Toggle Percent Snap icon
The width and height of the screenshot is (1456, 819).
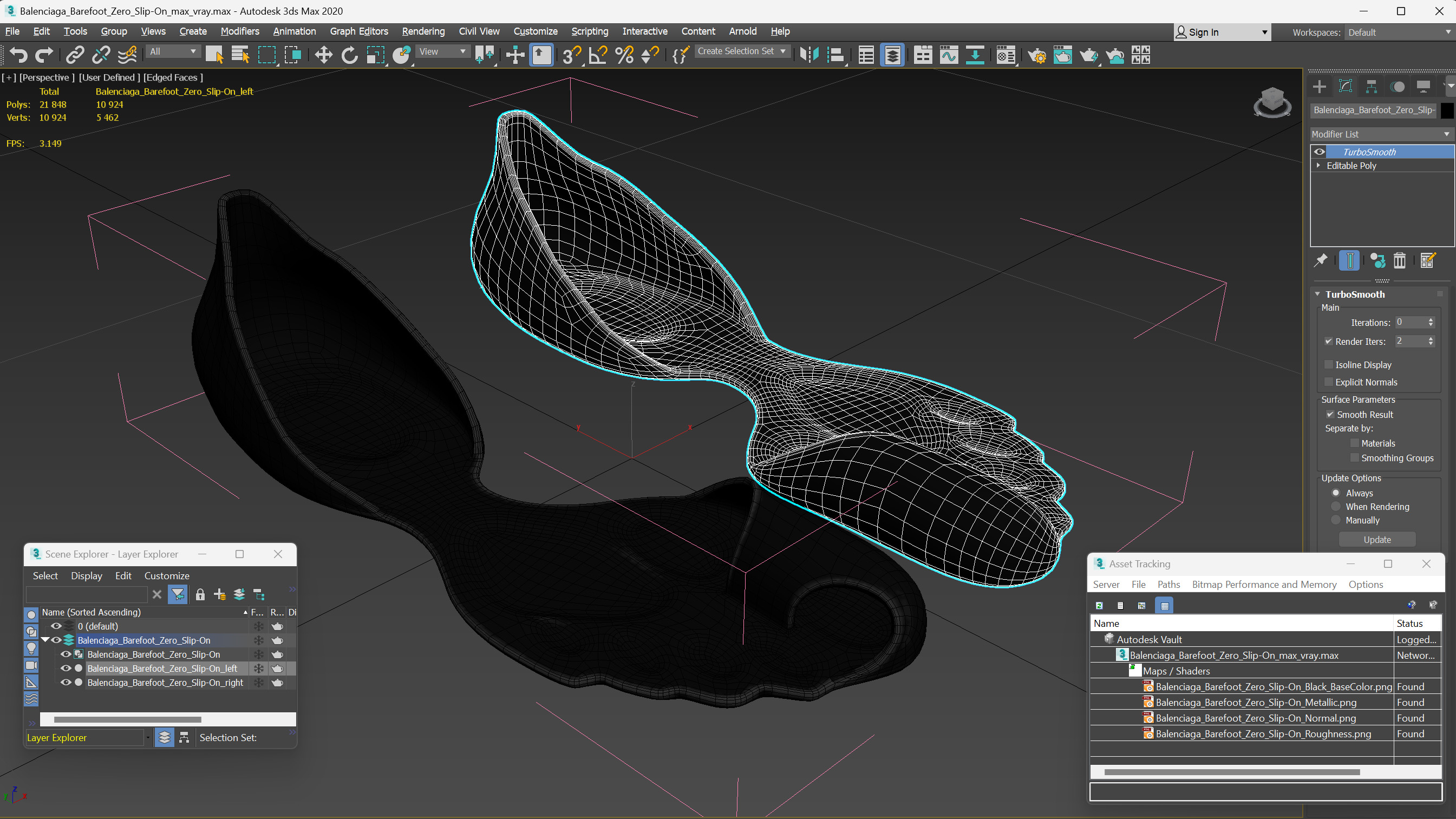point(624,55)
